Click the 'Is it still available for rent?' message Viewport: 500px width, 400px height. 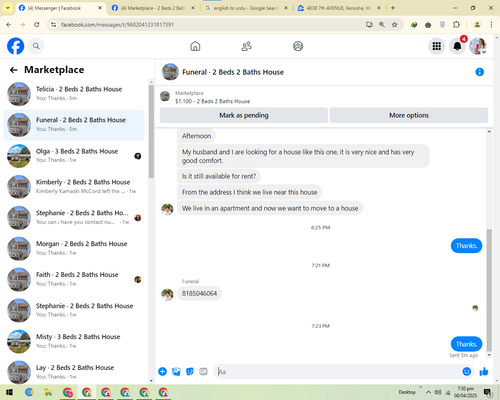tap(219, 176)
